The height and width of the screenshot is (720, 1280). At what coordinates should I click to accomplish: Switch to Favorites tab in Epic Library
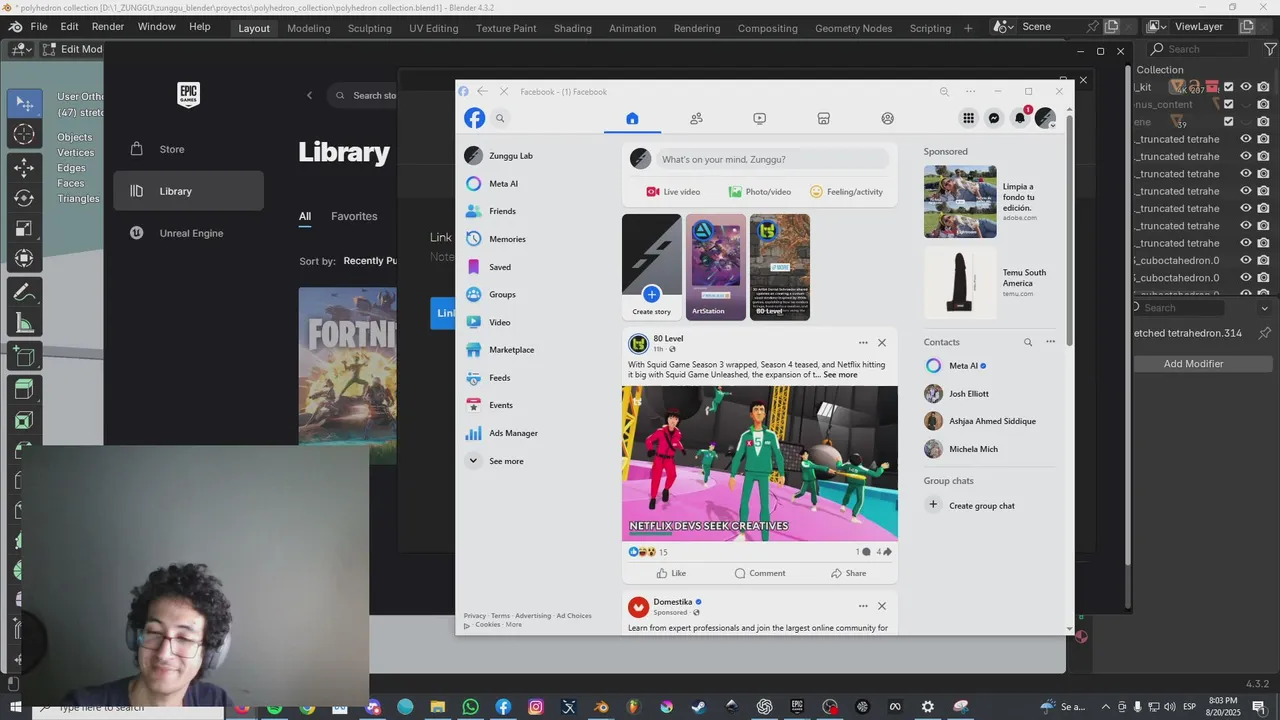(x=354, y=216)
